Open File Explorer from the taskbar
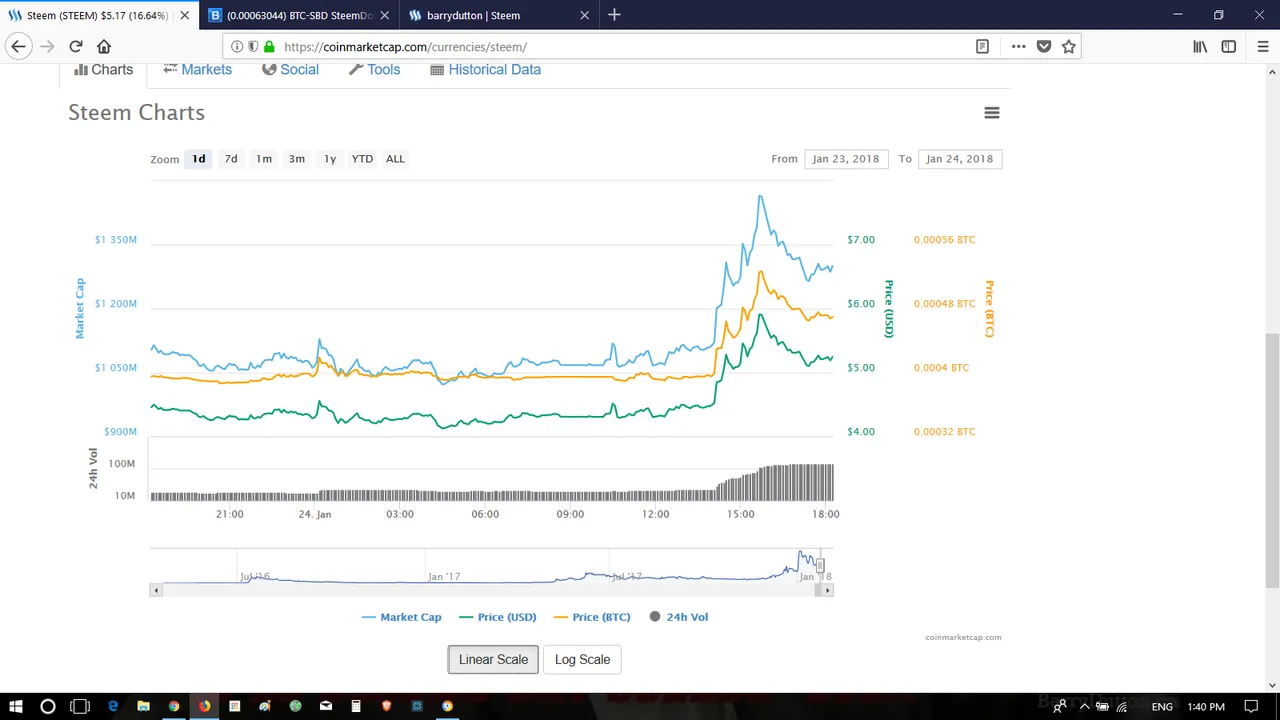Screen dimensions: 1280x720 (143, 706)
